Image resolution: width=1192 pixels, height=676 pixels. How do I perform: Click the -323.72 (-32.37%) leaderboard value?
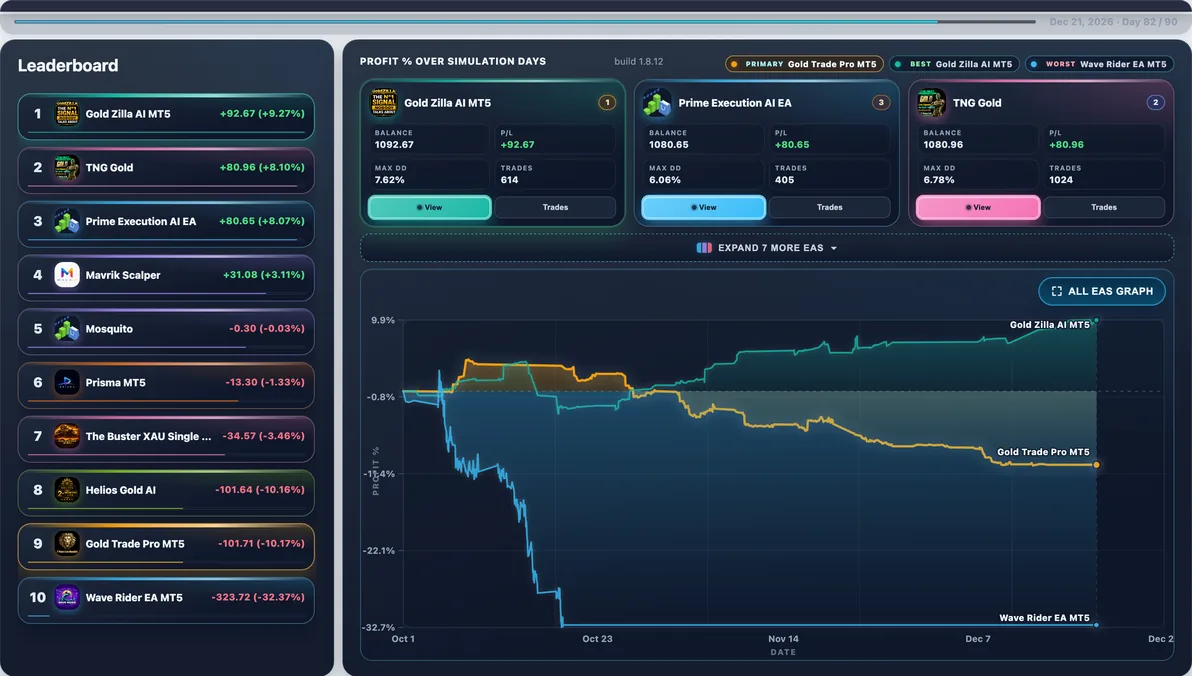click(x=258, y=597)
